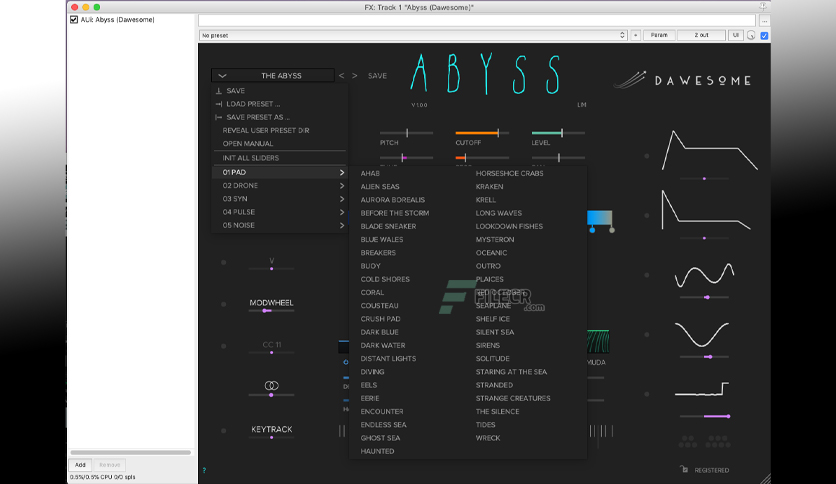Viewport: 836px width, 484px height.
Task: Select the HAUNTED preset
Action: (377, 451)
